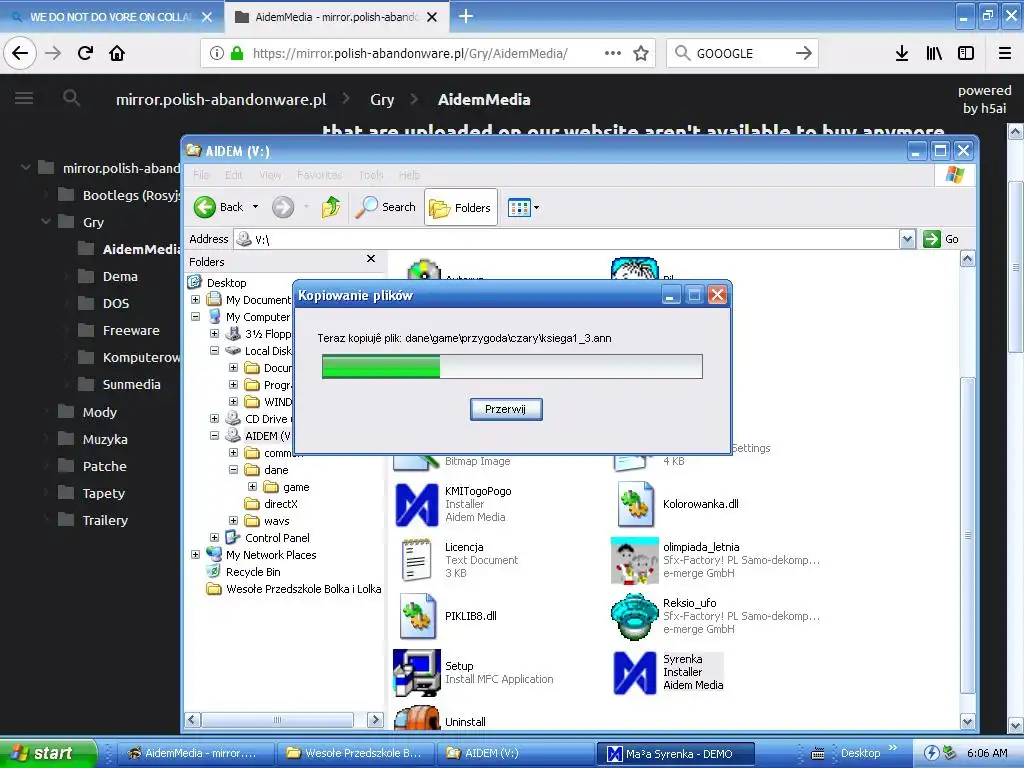Open the View menu in explorer

click(270, 175)
